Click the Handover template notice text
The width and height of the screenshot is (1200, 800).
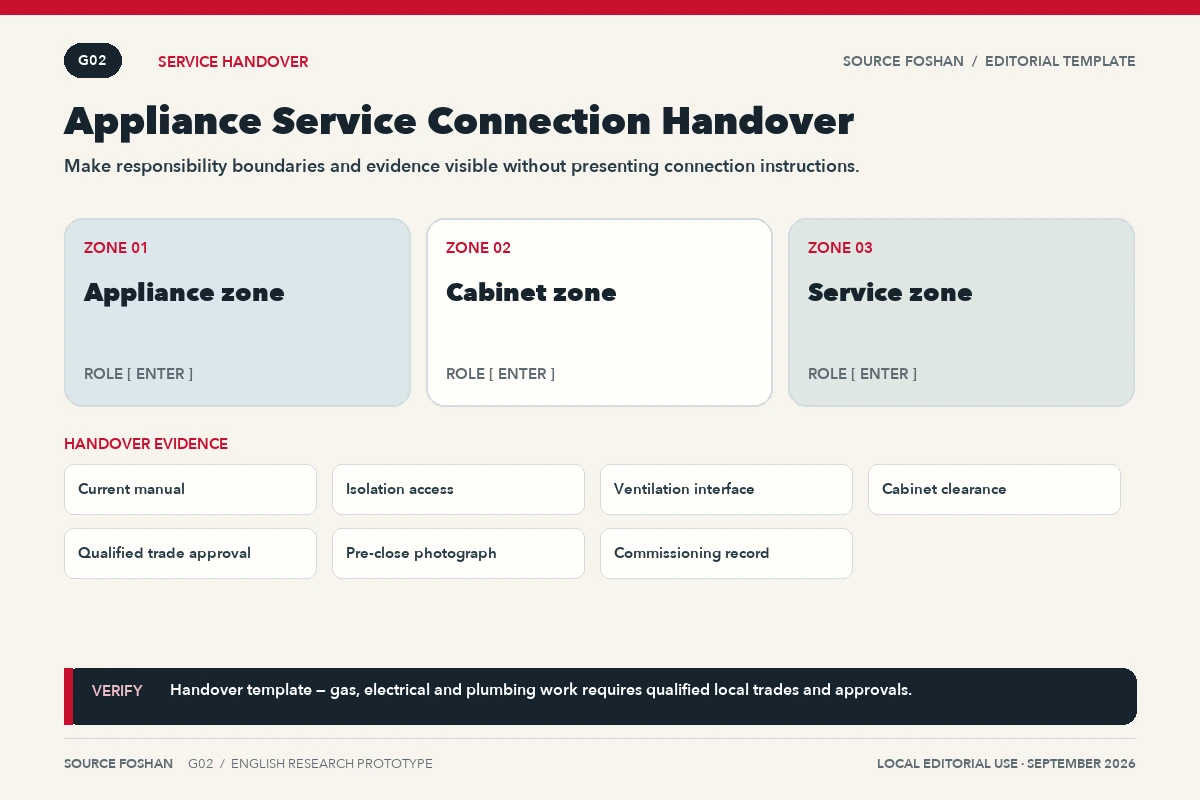point(541,690)
